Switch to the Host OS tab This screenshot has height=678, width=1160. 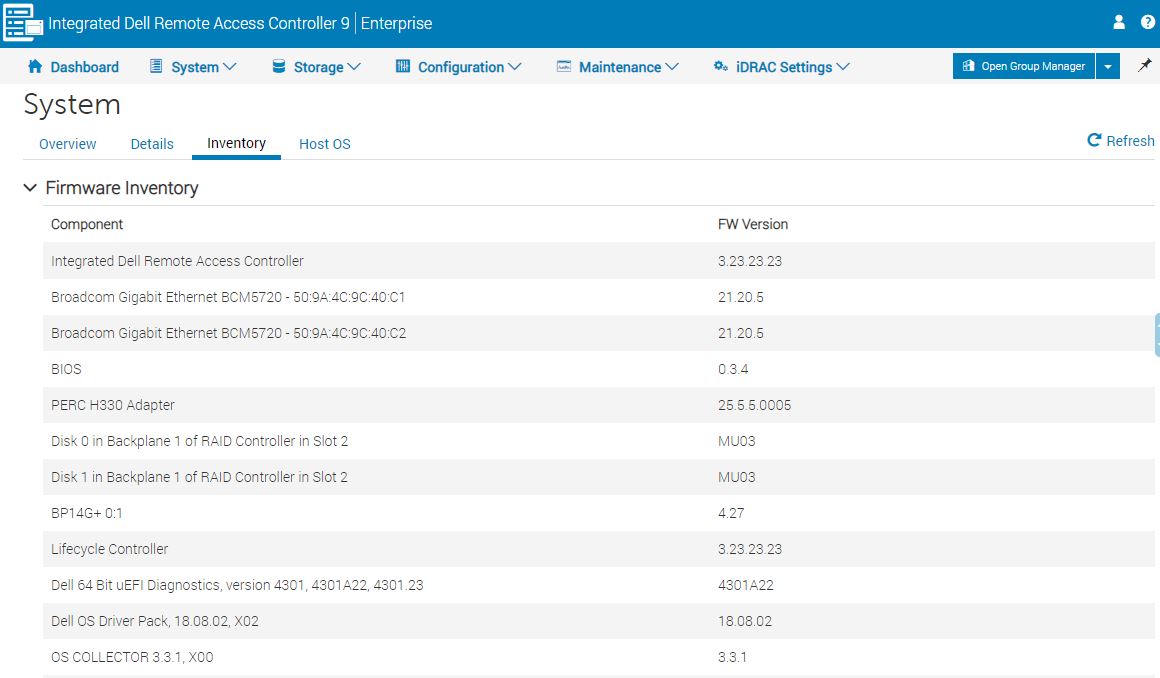click(x=325, y=144)
